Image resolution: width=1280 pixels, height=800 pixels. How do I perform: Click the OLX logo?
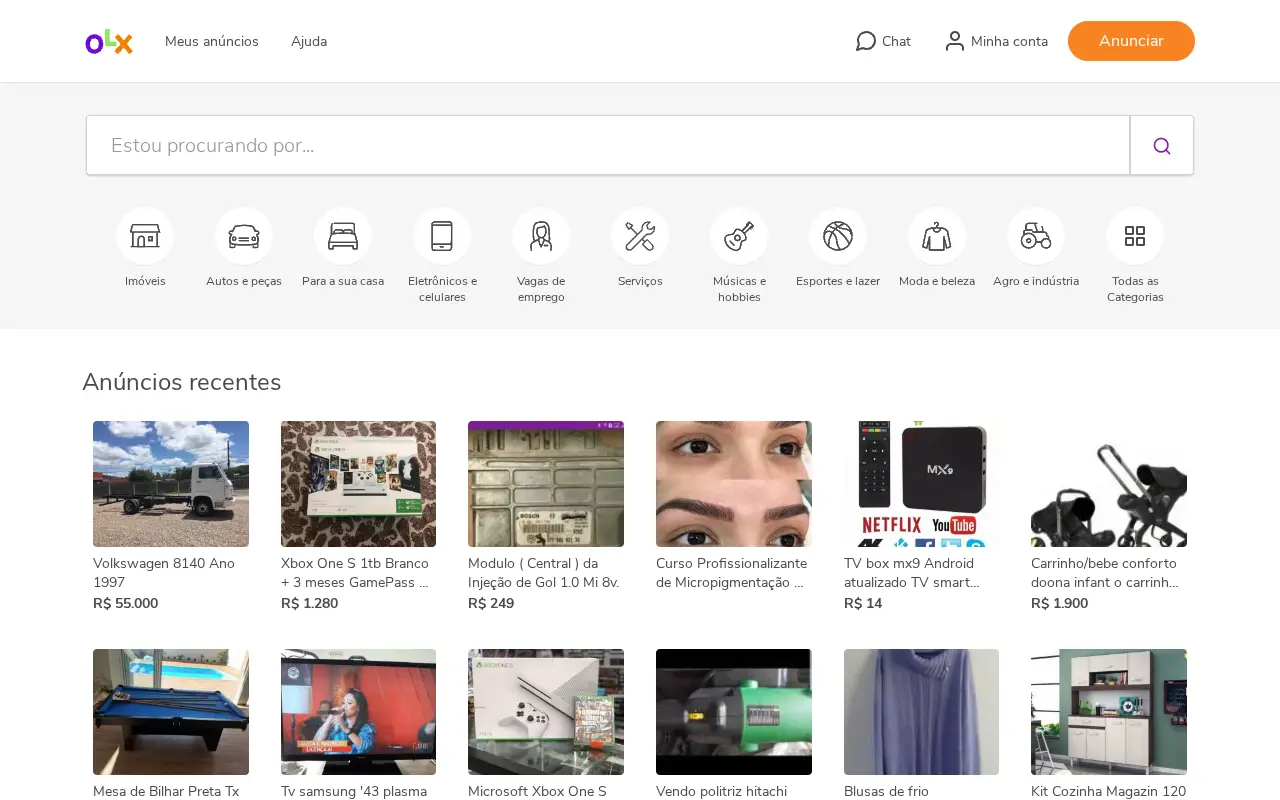point(109,41)
